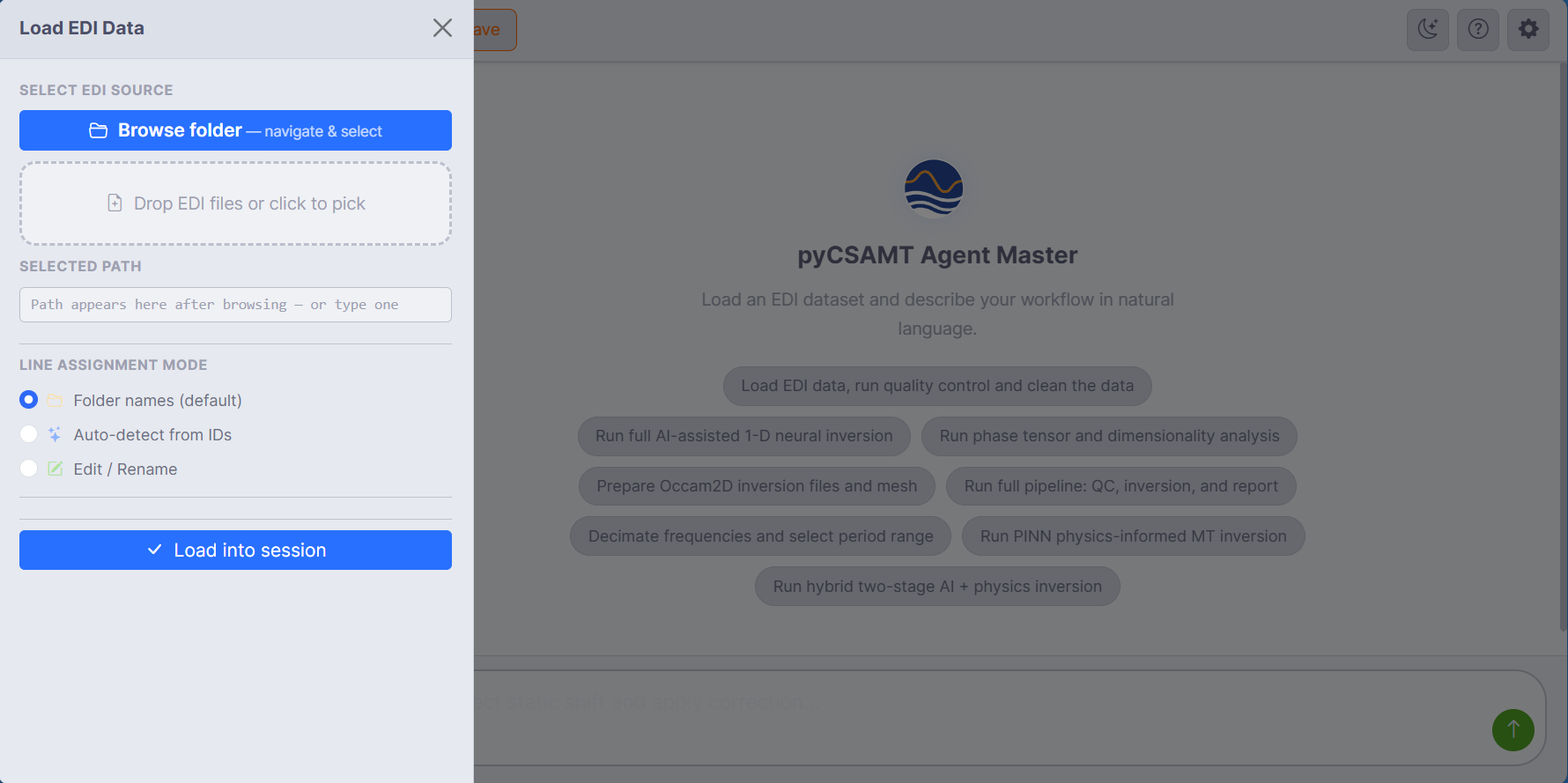Click the folder icon beside Folder names

click(55, 401)
